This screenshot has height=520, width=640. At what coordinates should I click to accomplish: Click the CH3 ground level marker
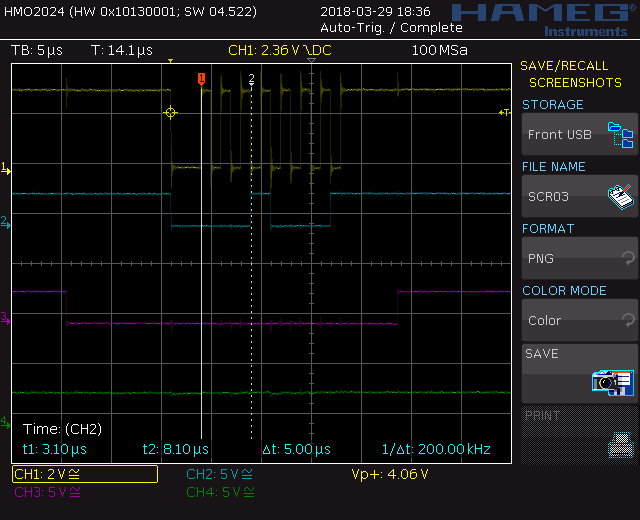coord(5,318)
